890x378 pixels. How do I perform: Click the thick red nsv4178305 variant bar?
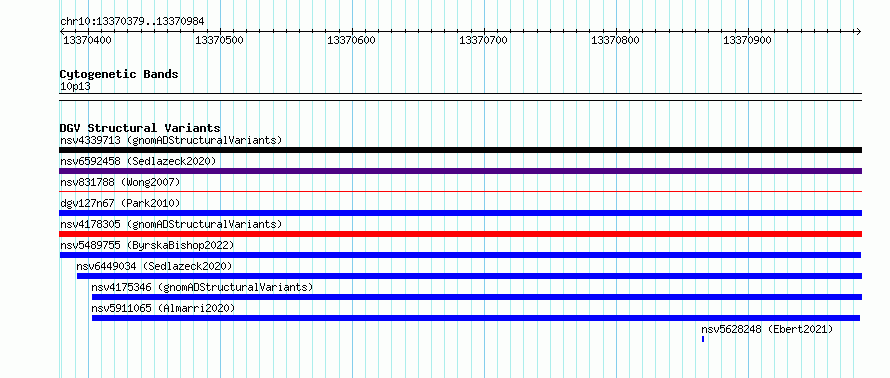coord(460,234)
